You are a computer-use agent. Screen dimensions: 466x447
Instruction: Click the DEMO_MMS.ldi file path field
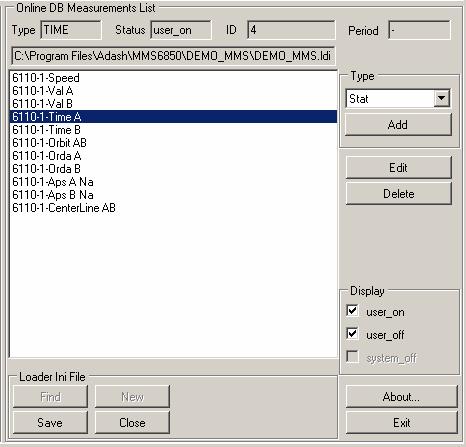pos(173,56)
